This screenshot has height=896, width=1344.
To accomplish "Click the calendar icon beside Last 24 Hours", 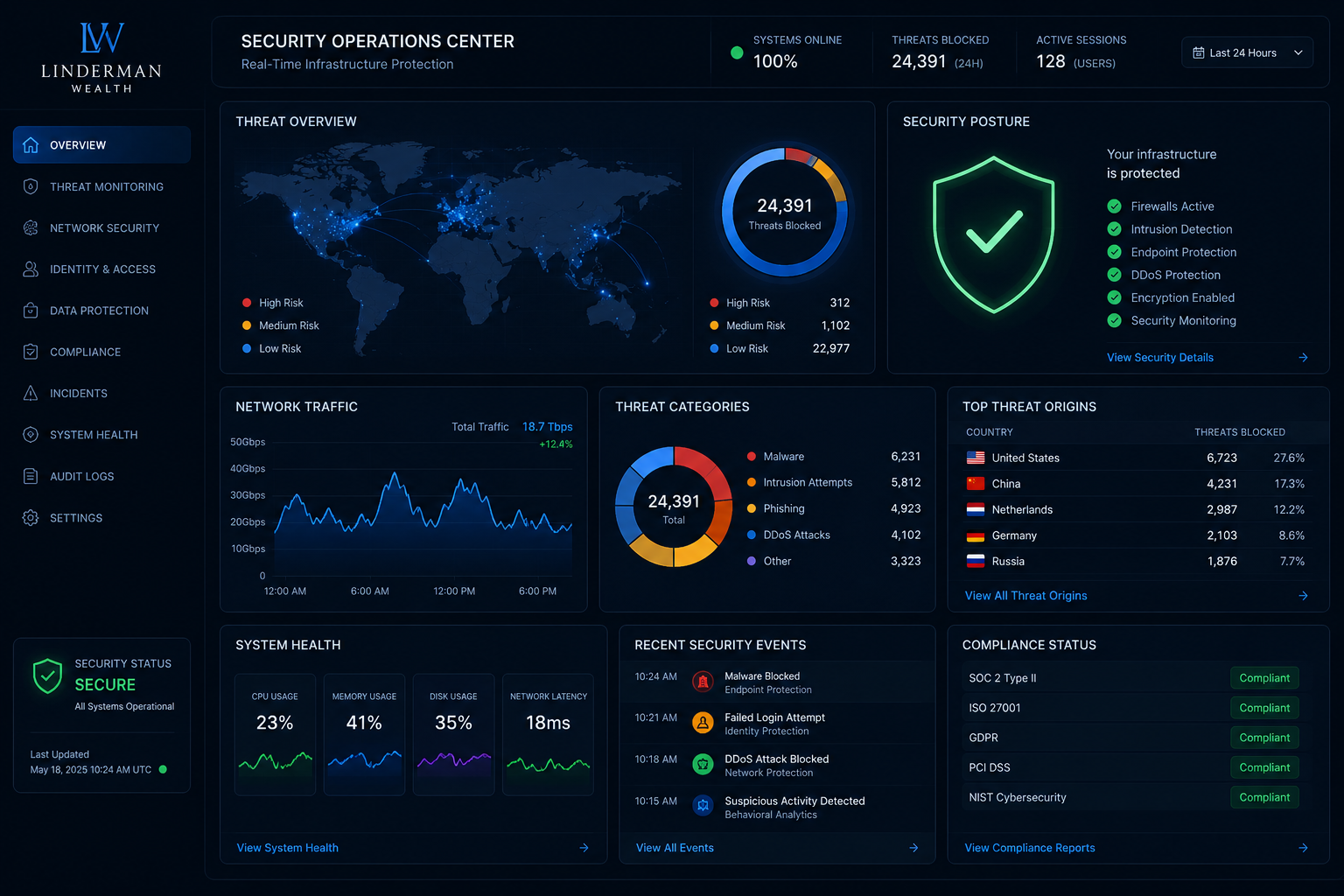I will [x=1199, y=52].
